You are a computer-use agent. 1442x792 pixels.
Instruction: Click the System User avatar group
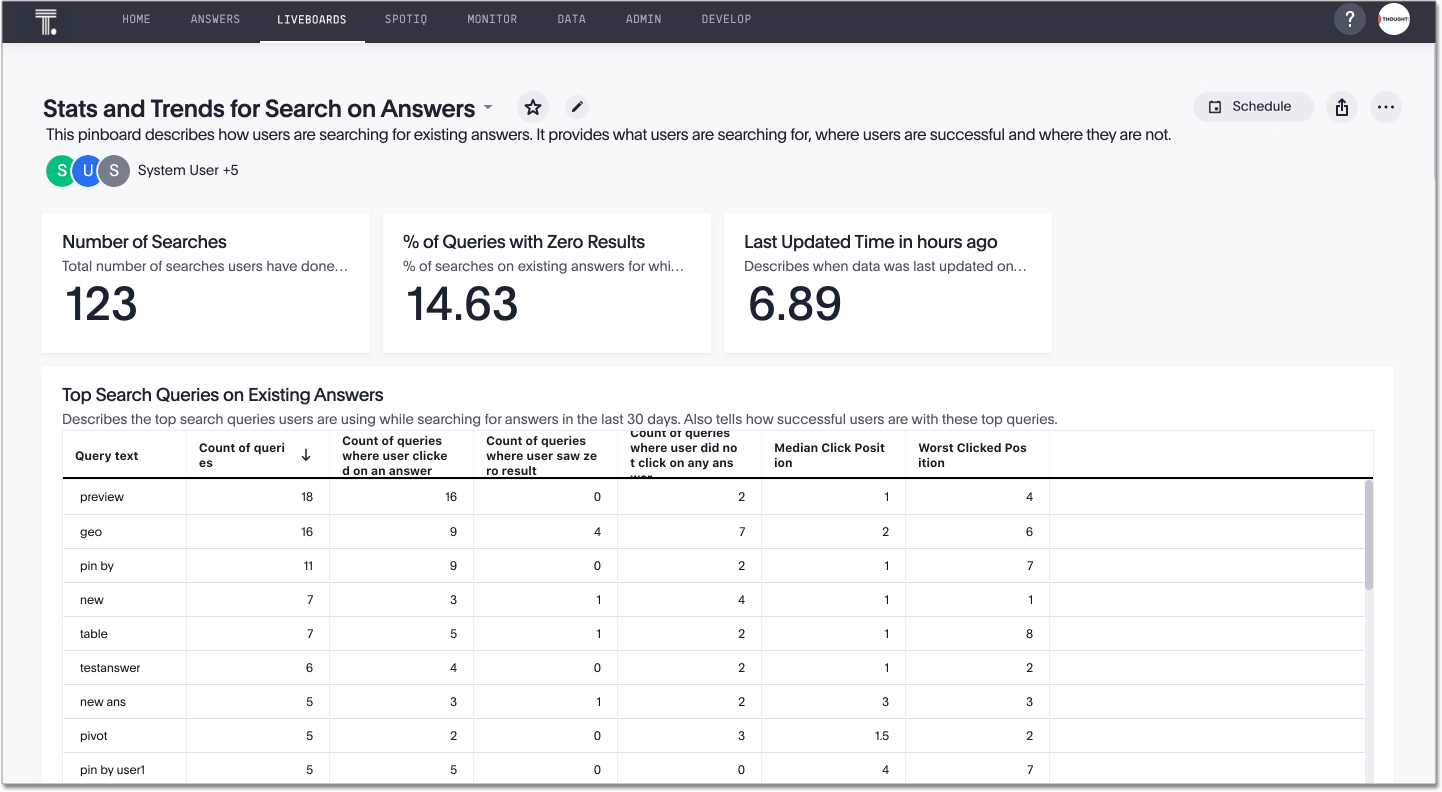tap(87, 170)
